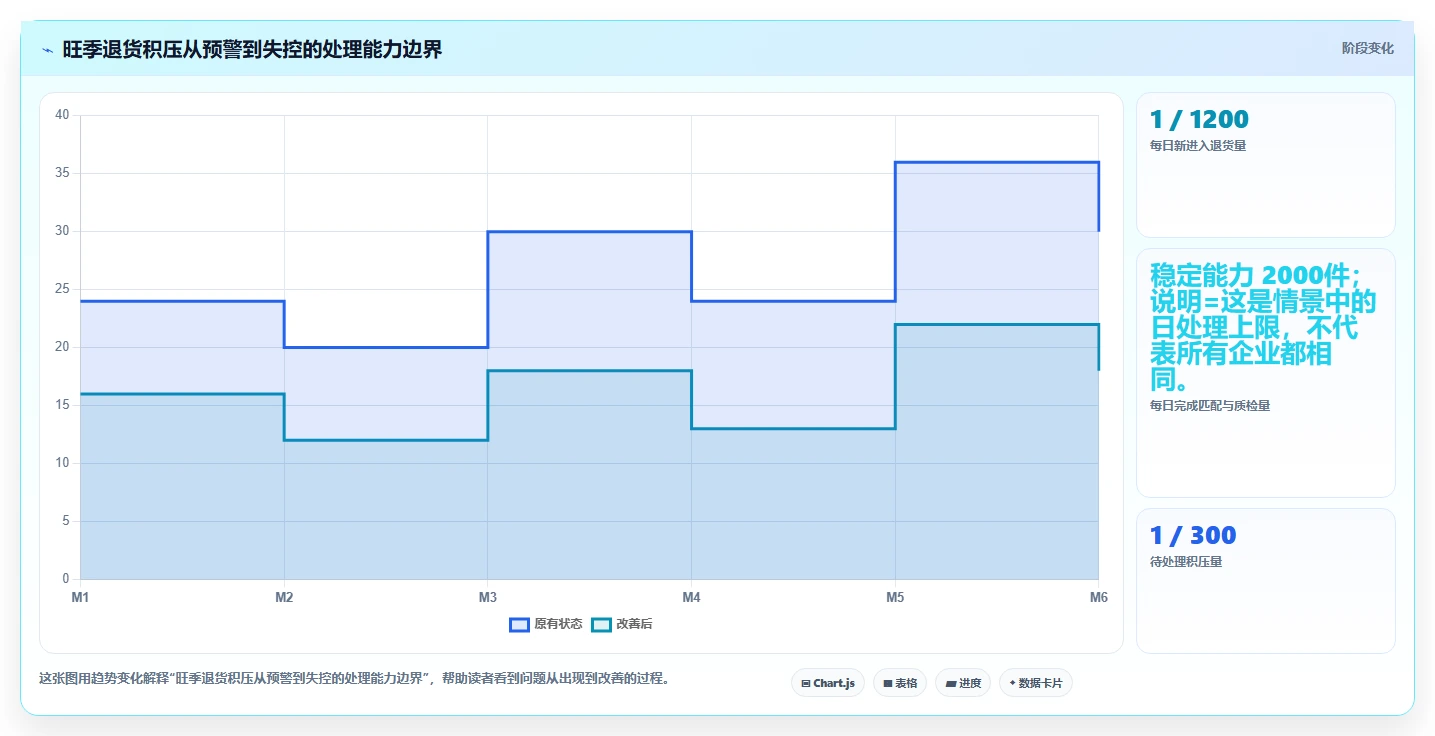1435x736 pixels.
Task: Click the y-axis value 35
Action: coord(62,173)
